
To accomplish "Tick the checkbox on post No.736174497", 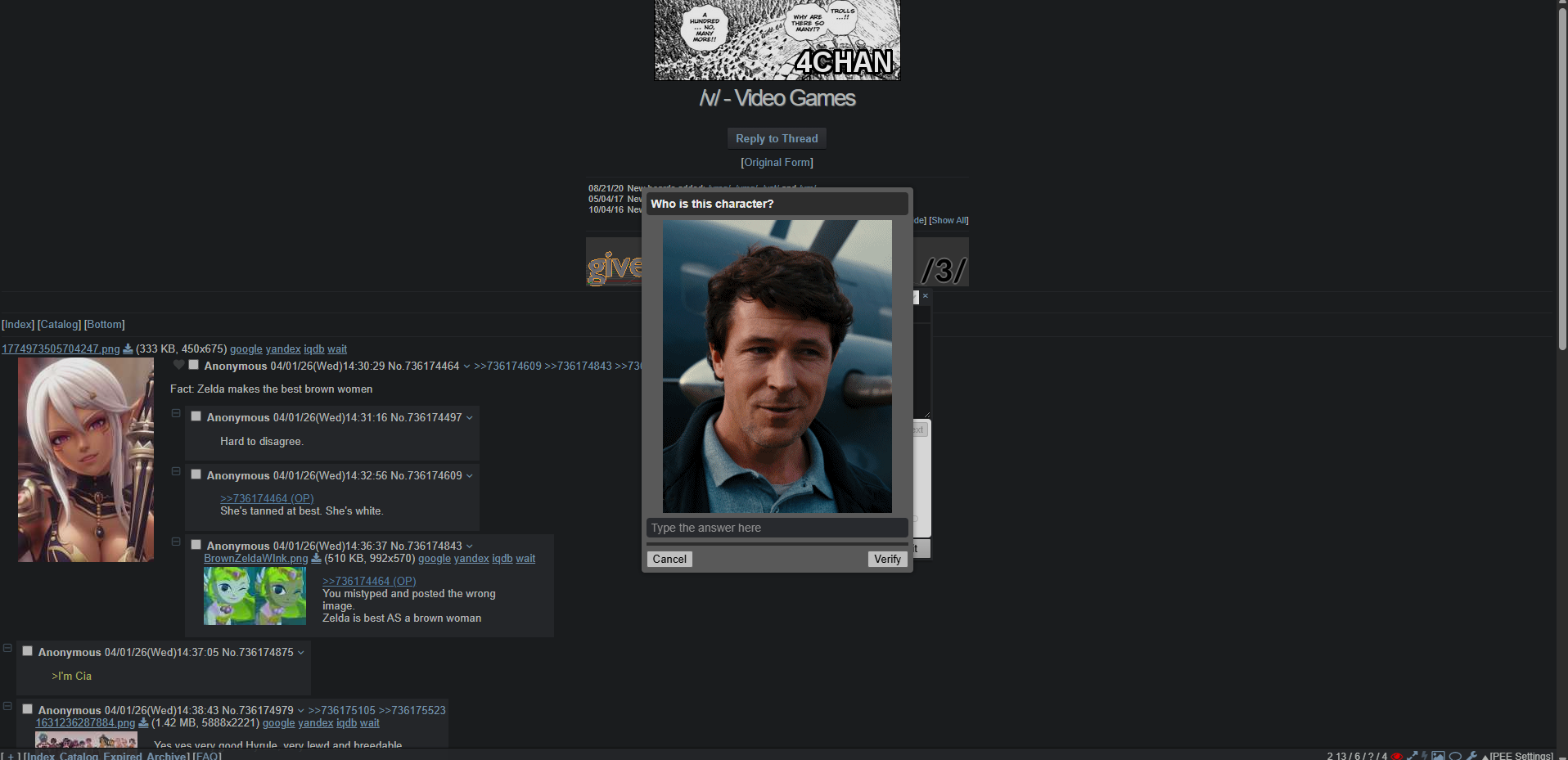I will [x=196, y=416].
